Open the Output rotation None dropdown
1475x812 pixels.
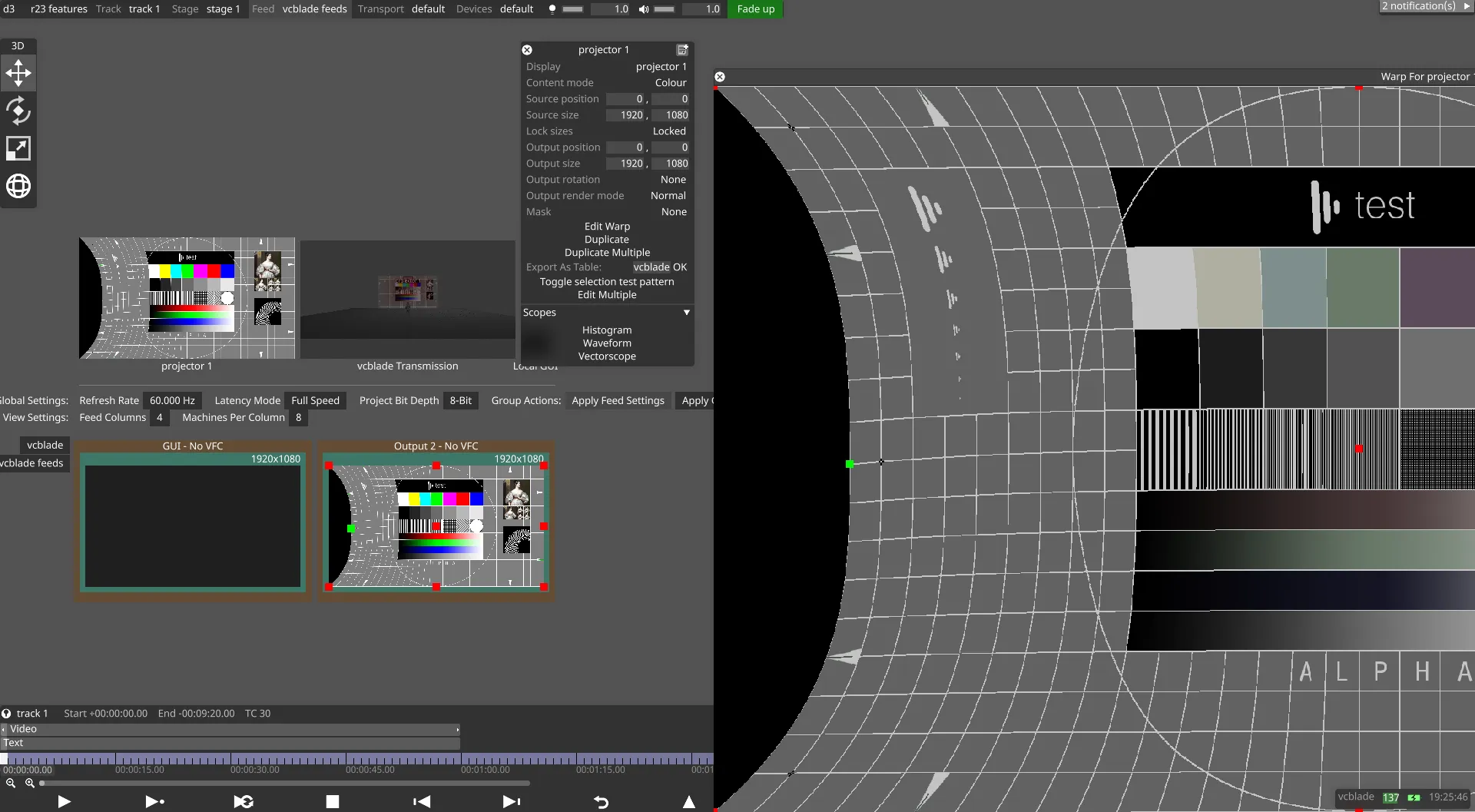(x=673, y=180)
